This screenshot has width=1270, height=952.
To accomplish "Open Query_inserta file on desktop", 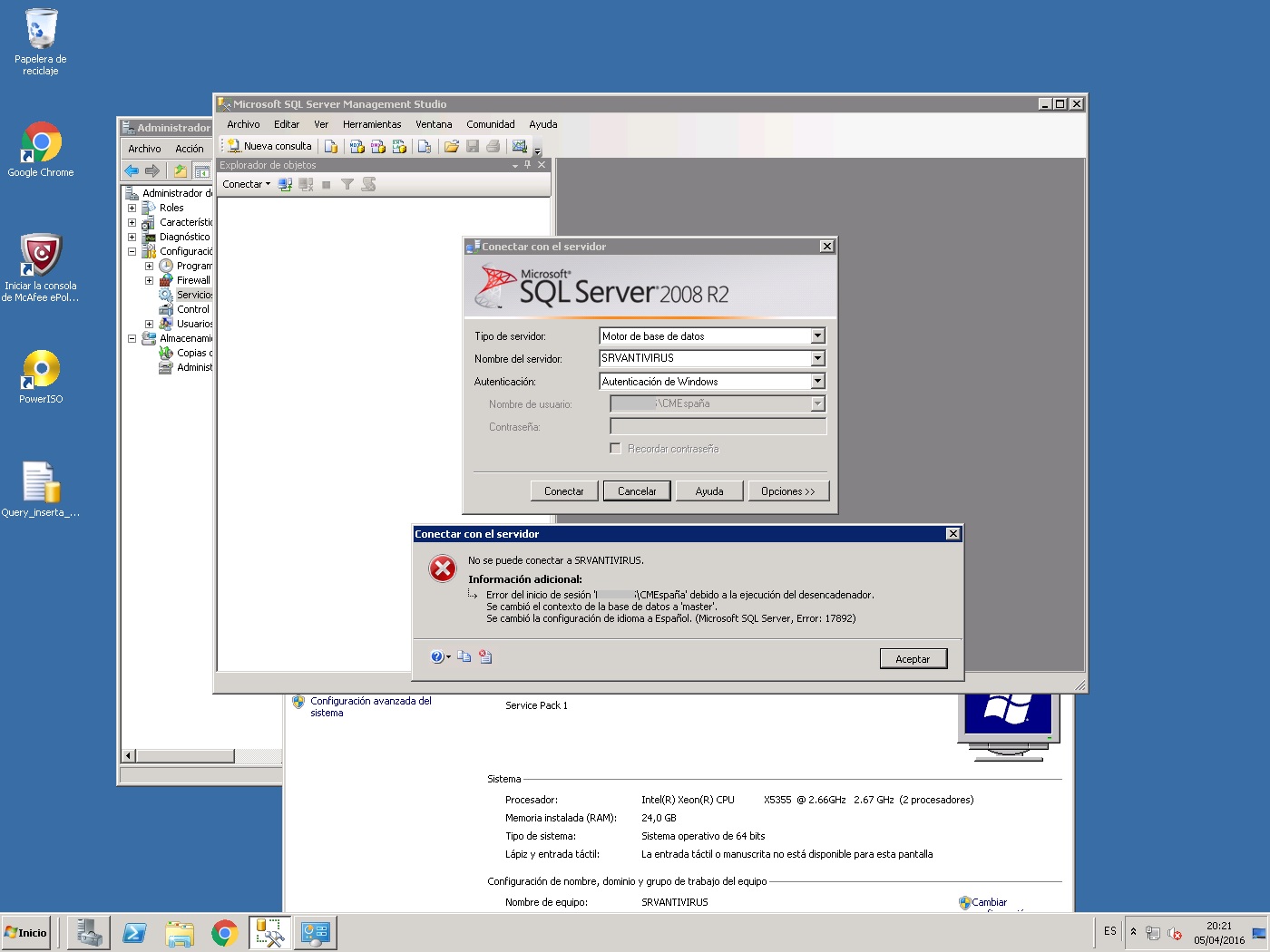I will (41, 490).
